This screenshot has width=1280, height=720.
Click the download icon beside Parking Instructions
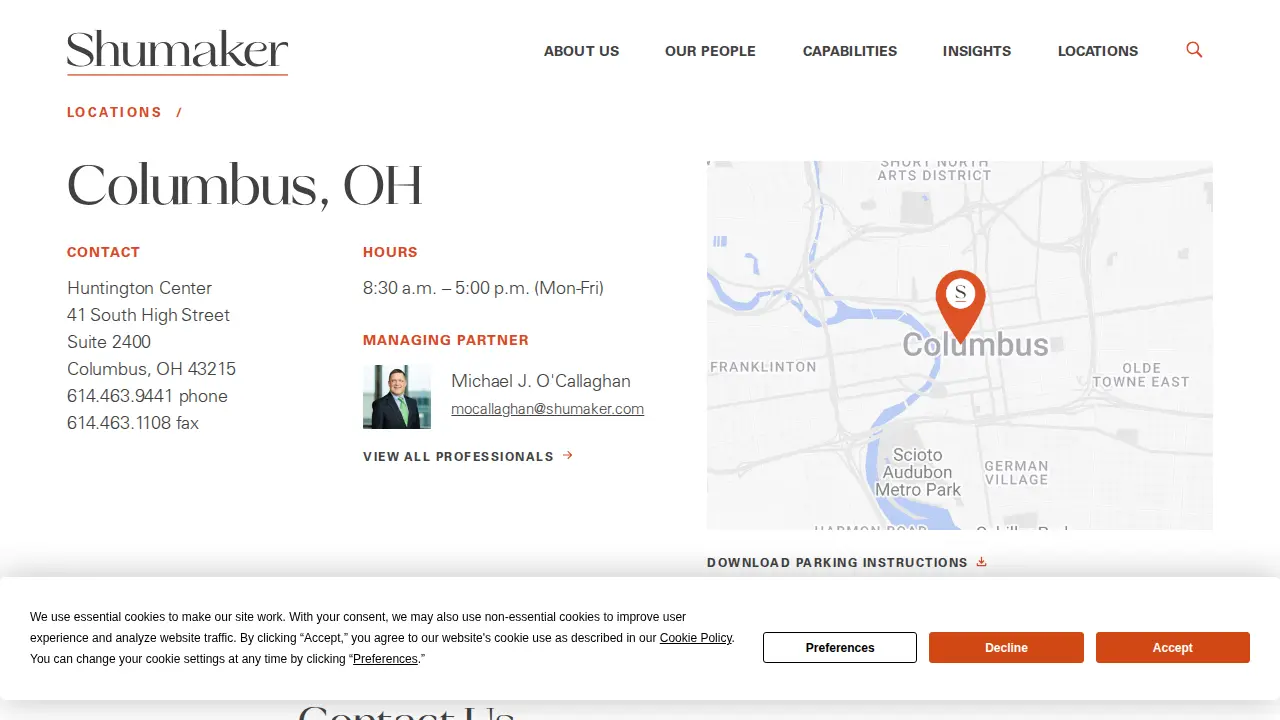(981, 562)
